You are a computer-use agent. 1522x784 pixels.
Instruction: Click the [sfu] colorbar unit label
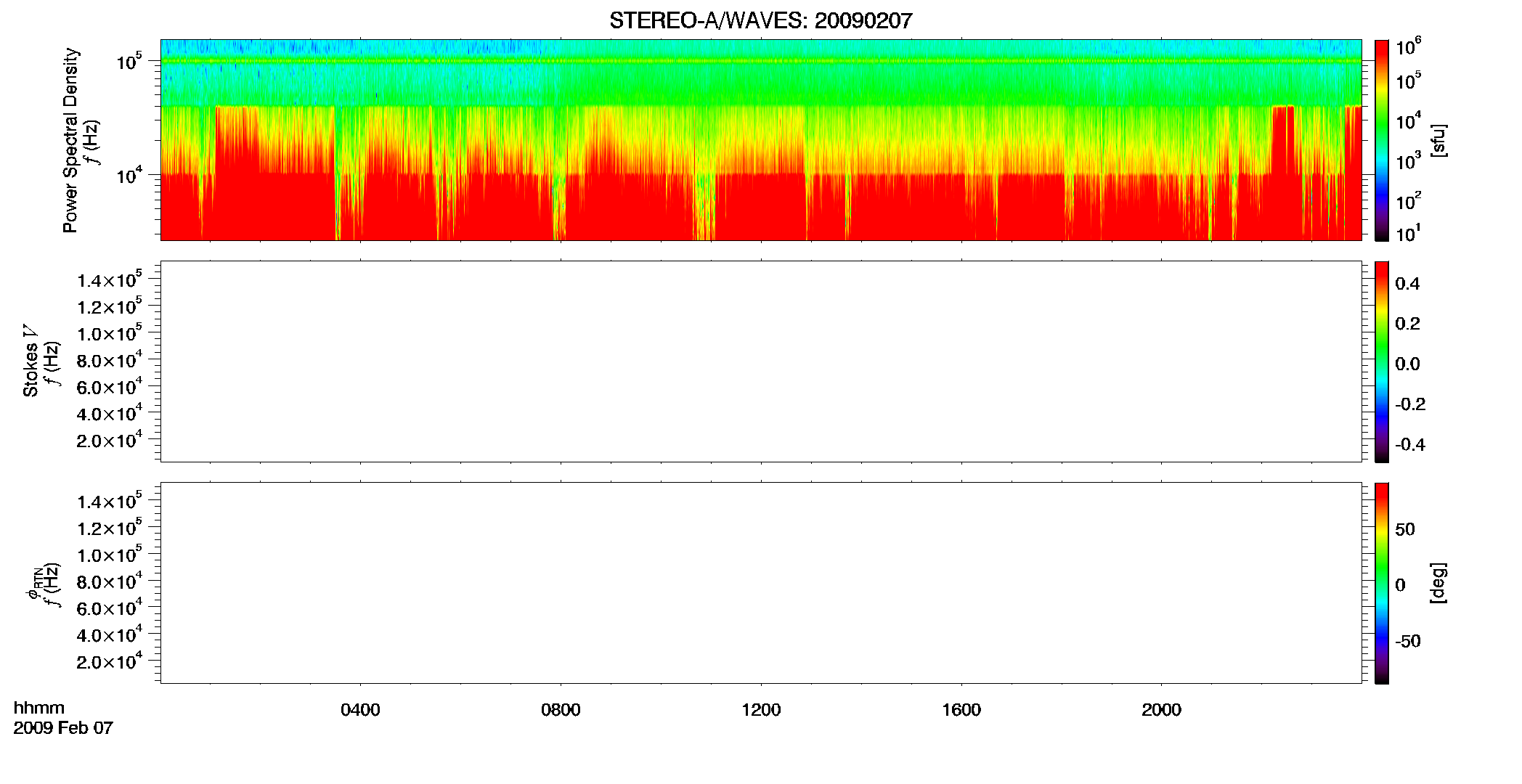1438,140
